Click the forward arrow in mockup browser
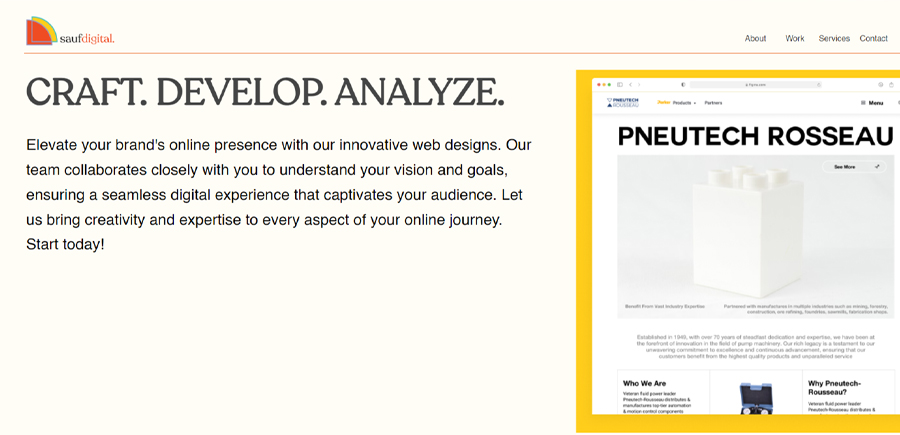This screenshot has width=900, height=435. [x=638, y=85]
